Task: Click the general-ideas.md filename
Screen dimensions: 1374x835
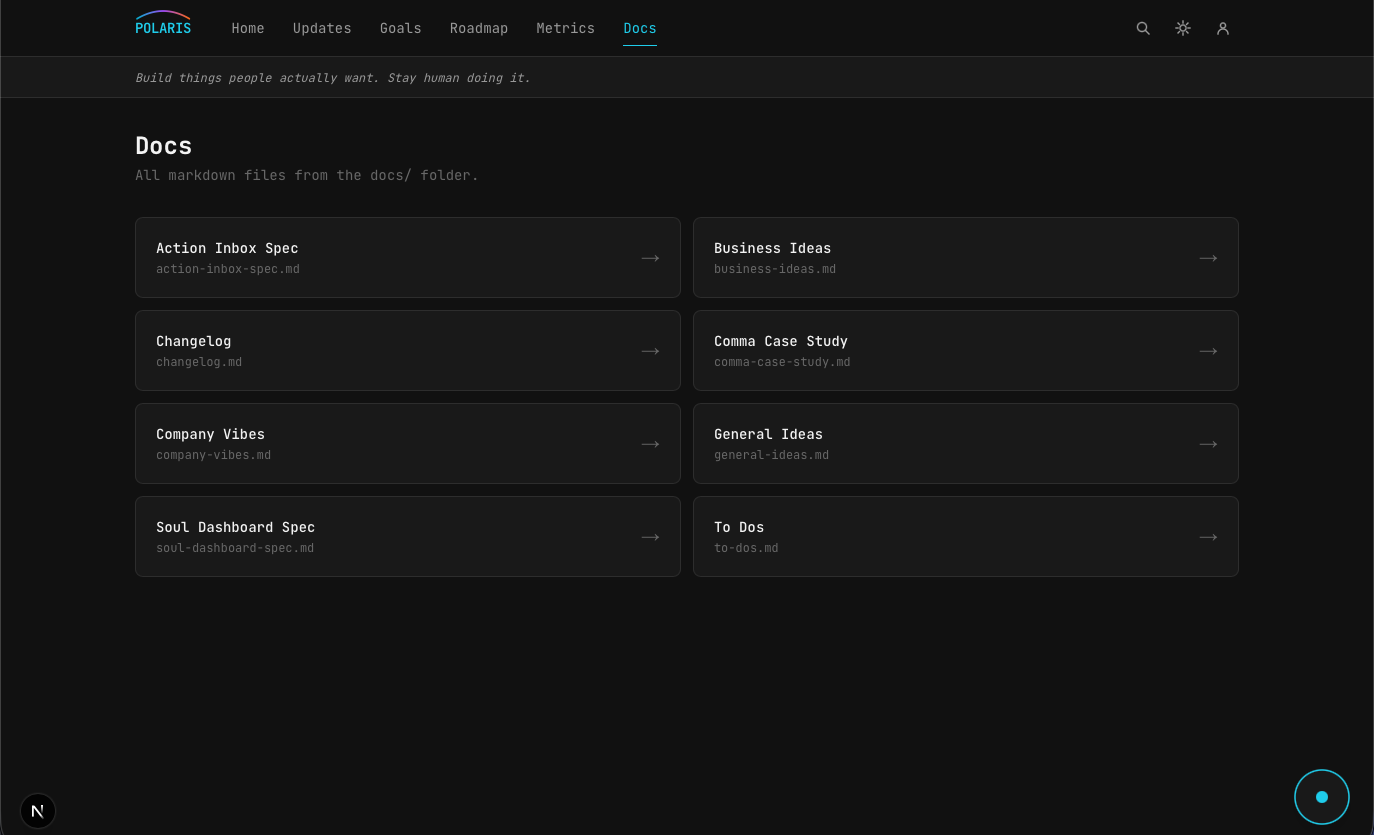Action: [x=771, y=455]
